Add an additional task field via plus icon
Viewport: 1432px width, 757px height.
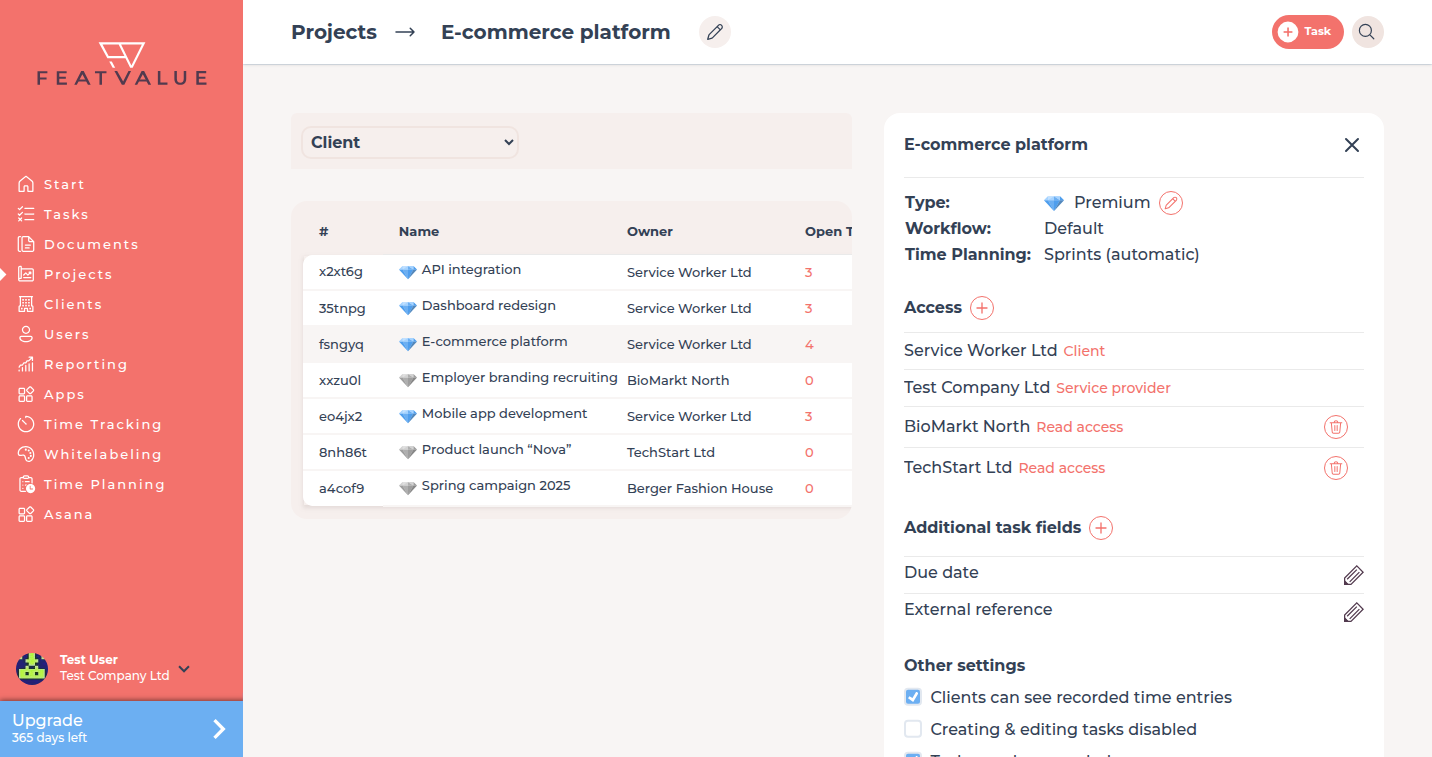(x=1101, y=528)
